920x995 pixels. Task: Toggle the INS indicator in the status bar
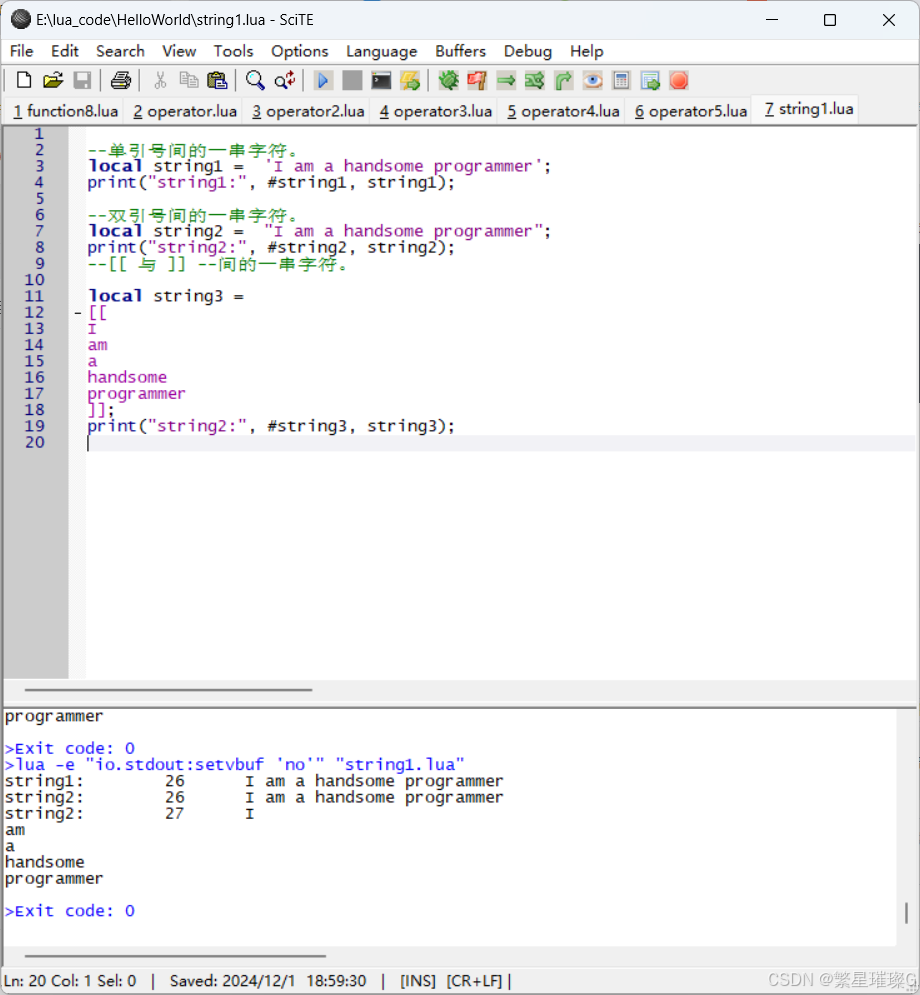coord(417,980)
